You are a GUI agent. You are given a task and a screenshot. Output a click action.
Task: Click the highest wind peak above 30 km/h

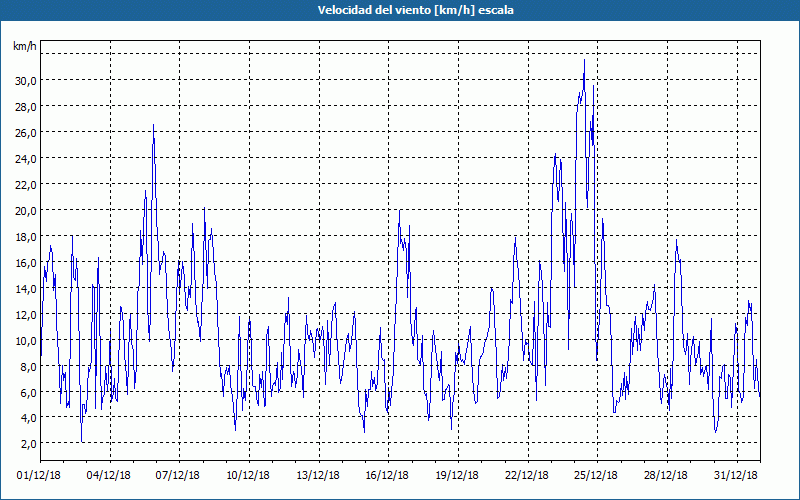coord(584,61)
